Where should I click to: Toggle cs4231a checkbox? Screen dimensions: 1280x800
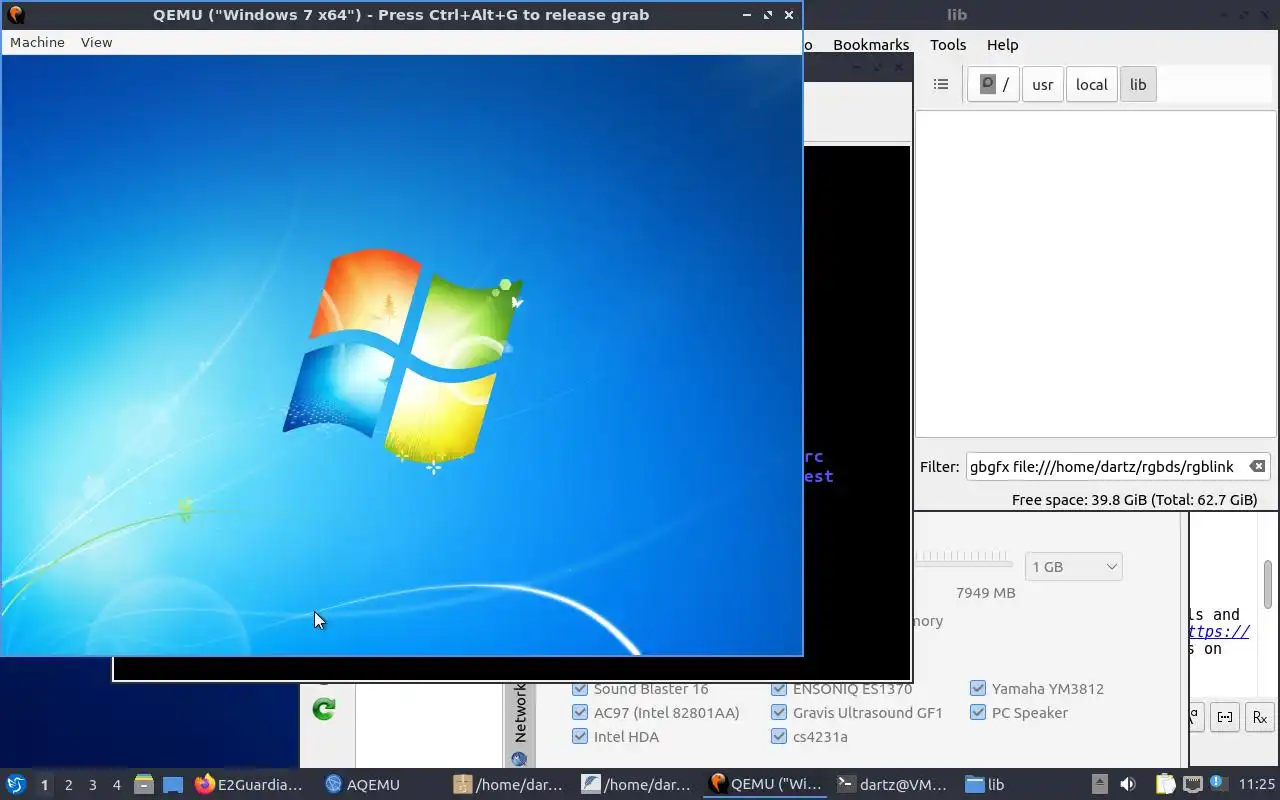[x=779, y=736]
